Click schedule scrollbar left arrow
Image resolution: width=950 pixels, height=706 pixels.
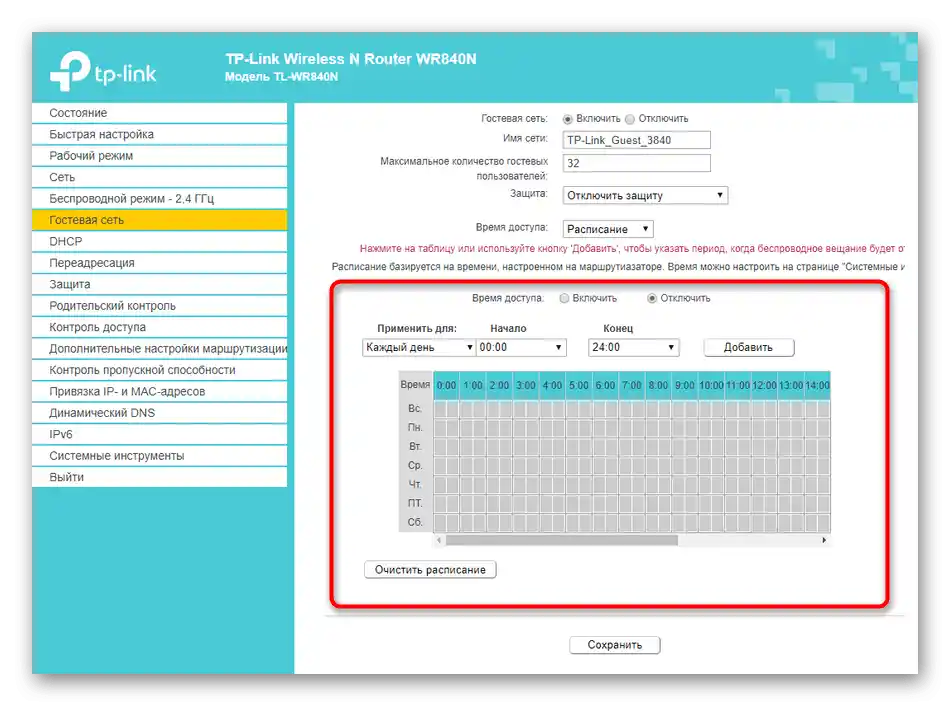(439, 540)
